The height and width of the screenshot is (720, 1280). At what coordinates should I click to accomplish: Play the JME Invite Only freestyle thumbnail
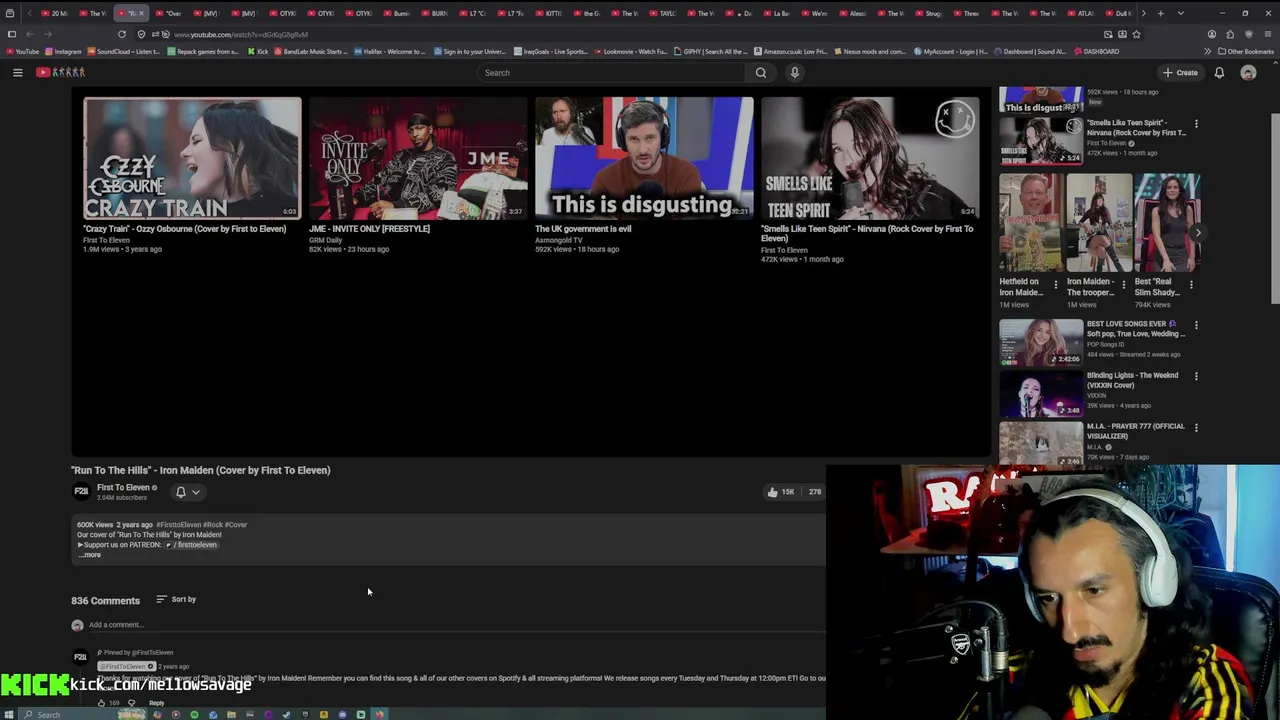pyautogui.click(x=418, y=158)
